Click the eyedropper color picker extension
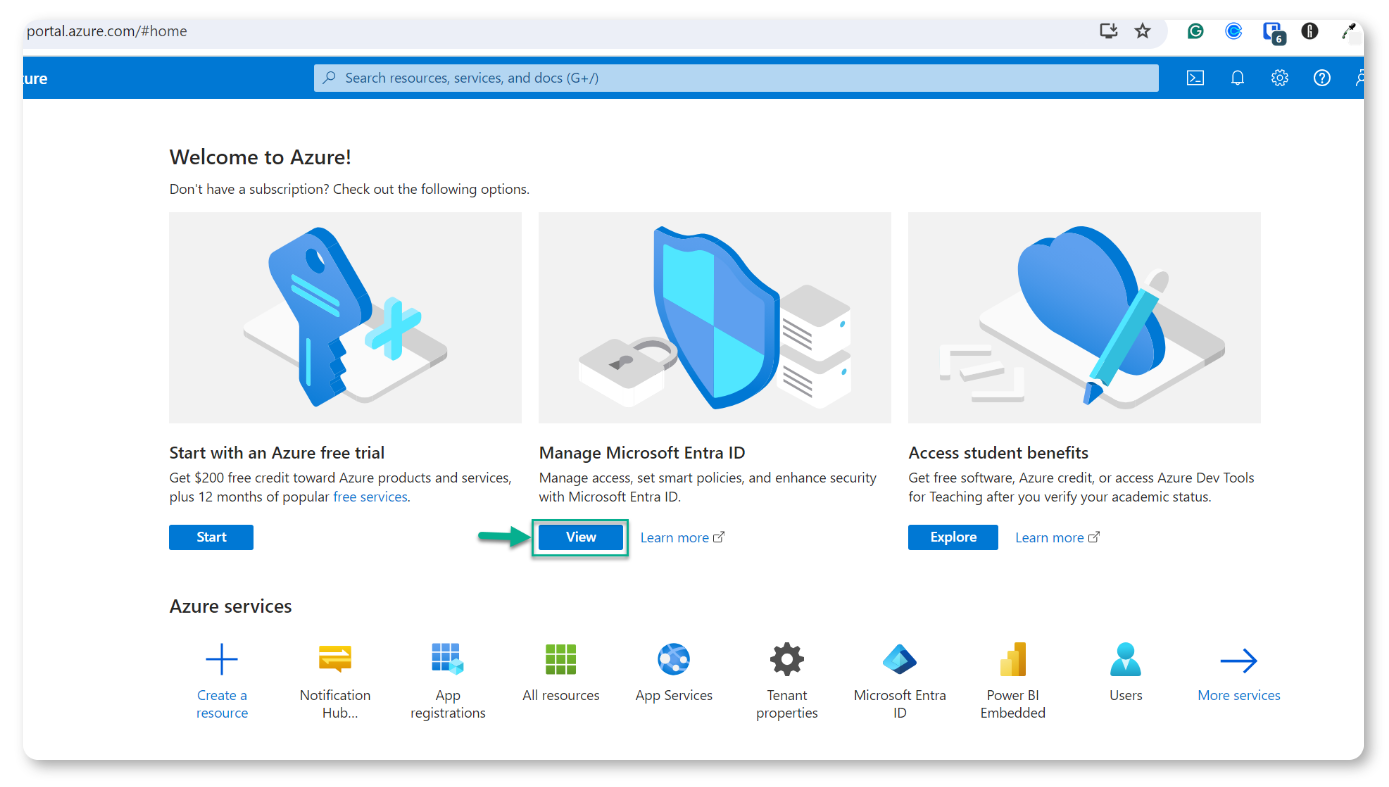Viewport: 1389px width, 787px height. (1350, 31)
